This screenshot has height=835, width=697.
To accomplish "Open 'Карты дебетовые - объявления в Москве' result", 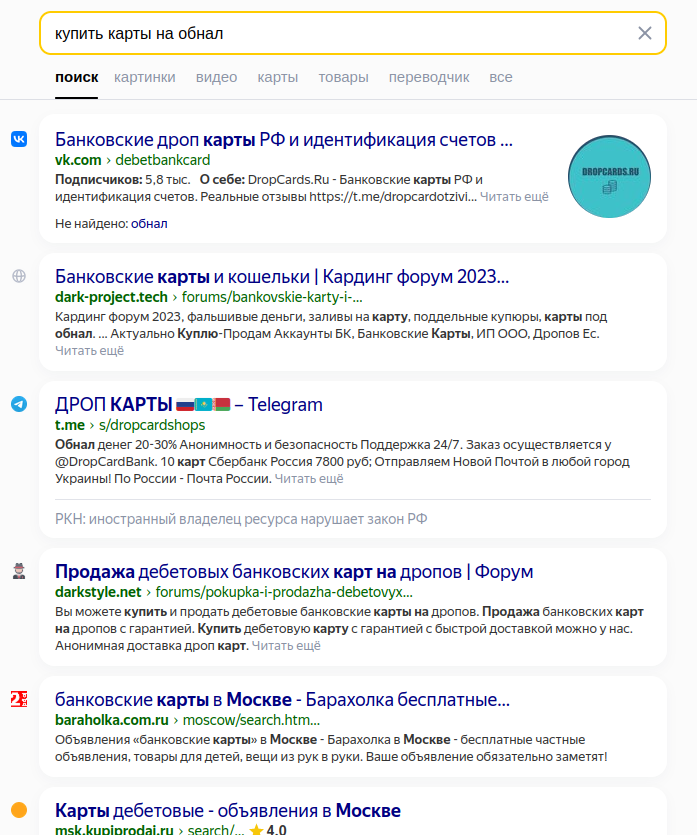I will tap(228, 811).
